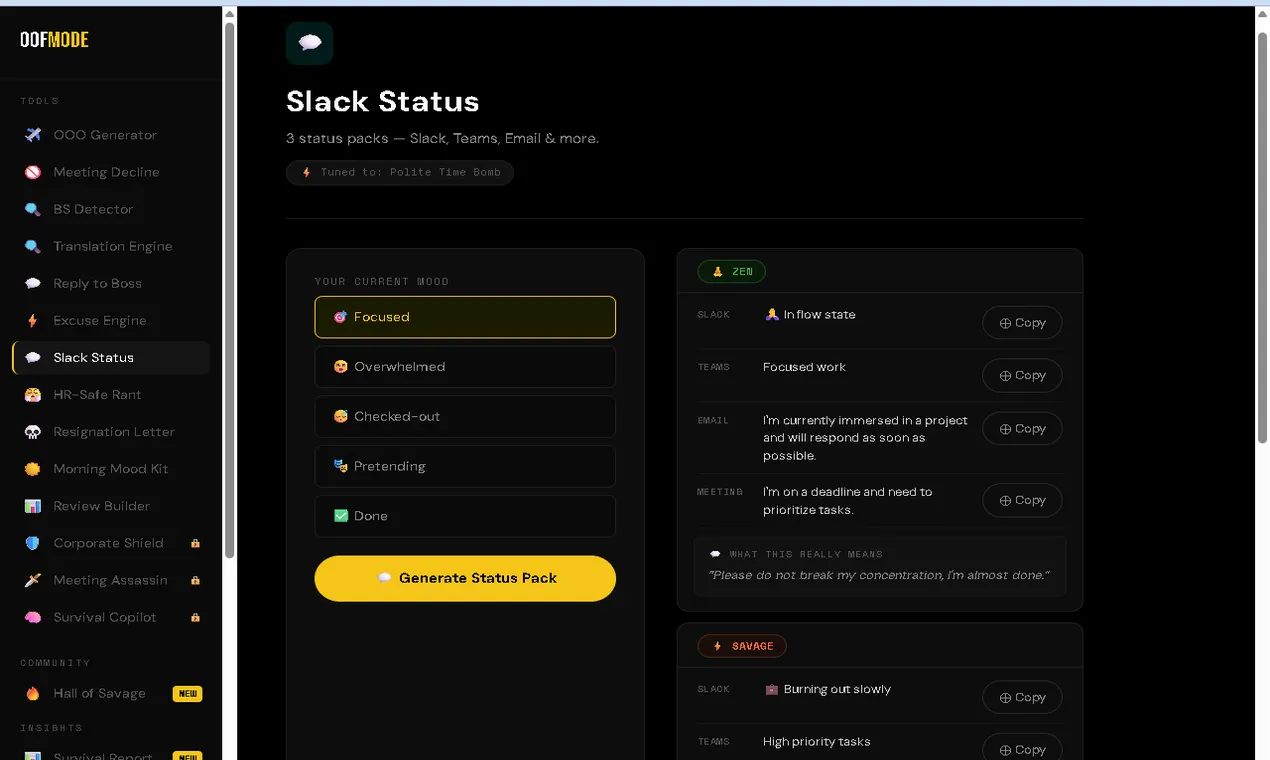Open the Translation Engine tool
1270x760 pixels.
[x=111, y=246]
